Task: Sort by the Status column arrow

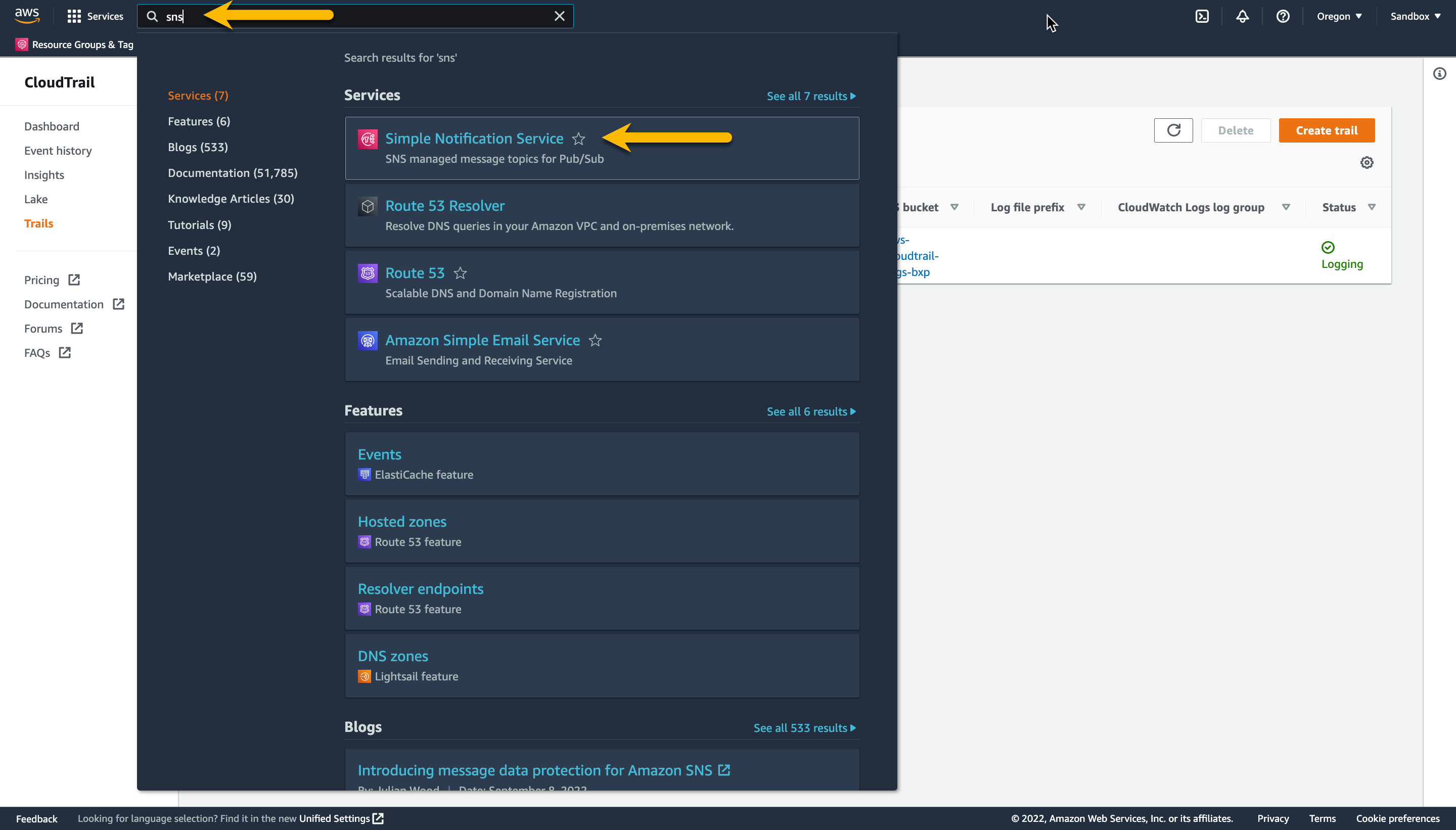Action: pos(1372,207)
